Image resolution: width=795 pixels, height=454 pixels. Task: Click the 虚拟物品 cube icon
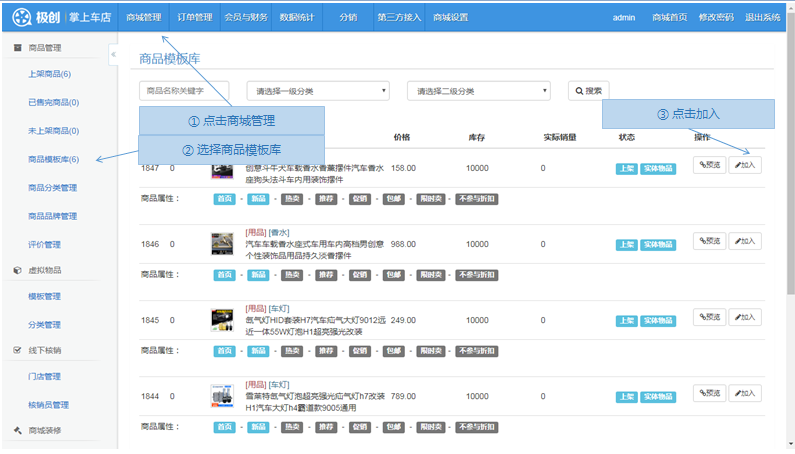[x=18, y=270]
